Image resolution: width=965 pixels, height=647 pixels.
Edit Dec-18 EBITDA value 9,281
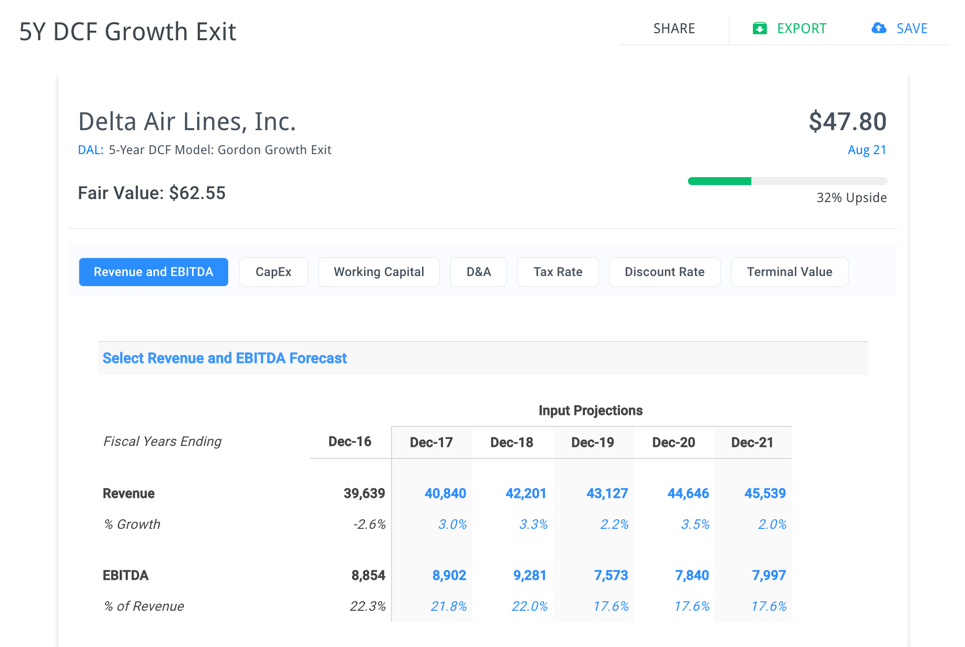pyautogui.click(x=530, y=576)
